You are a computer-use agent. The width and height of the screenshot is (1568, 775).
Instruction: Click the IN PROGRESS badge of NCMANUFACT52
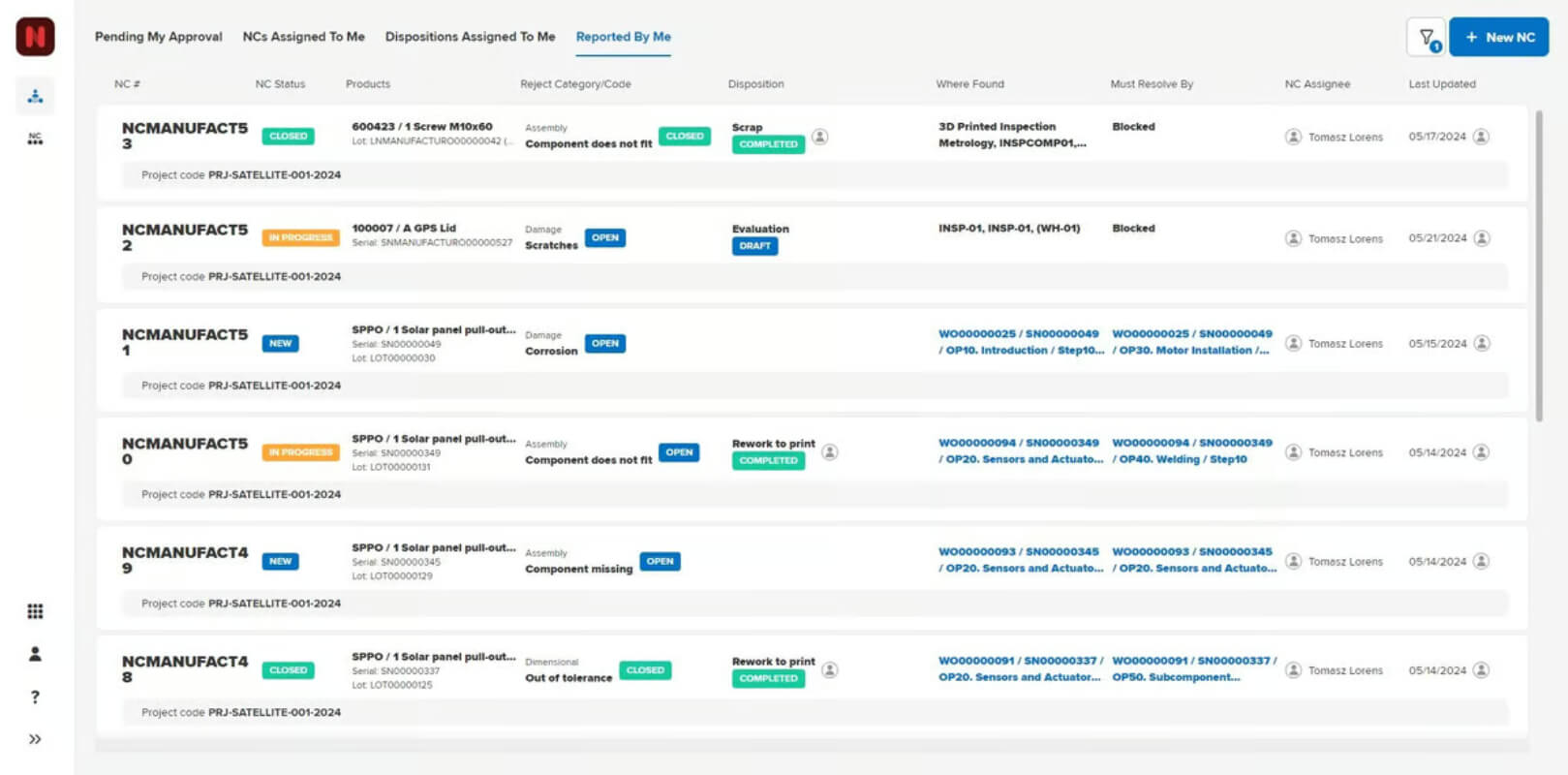click(300, 237)
